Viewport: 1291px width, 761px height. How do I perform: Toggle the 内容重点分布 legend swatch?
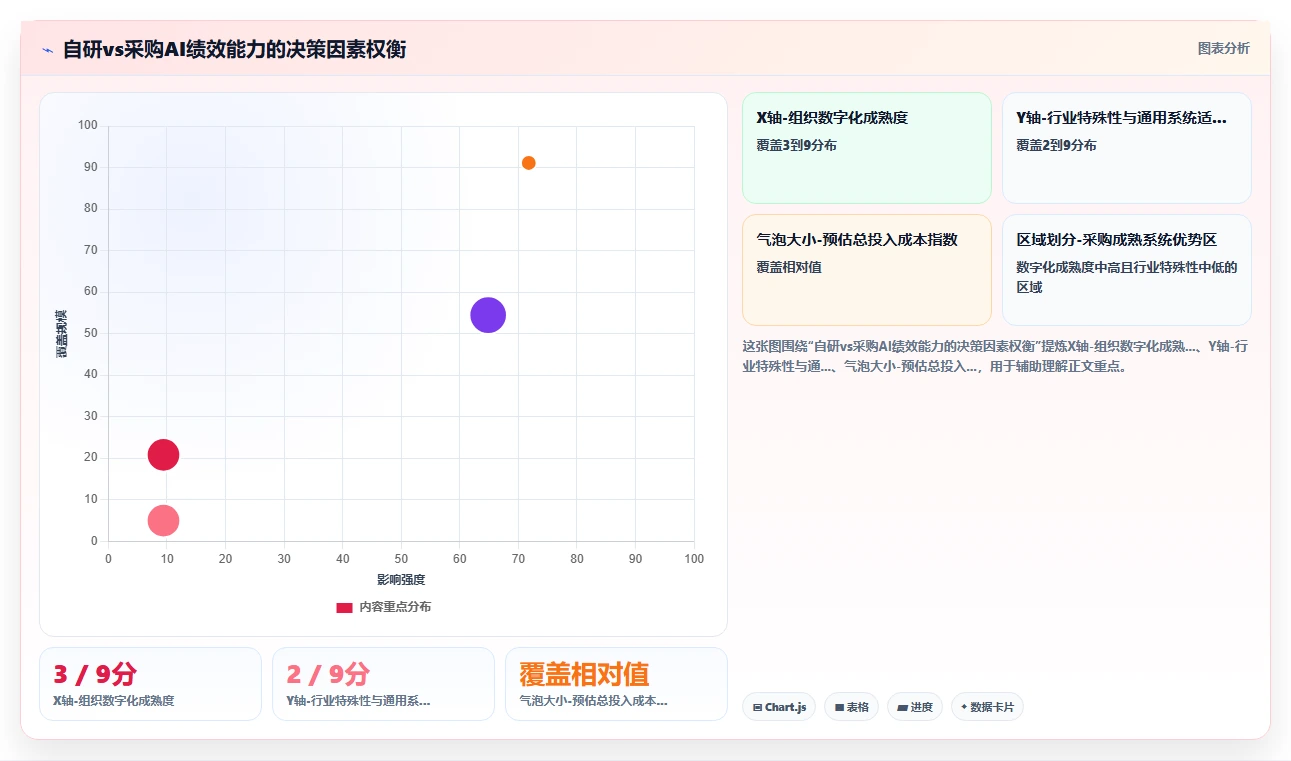344,607
